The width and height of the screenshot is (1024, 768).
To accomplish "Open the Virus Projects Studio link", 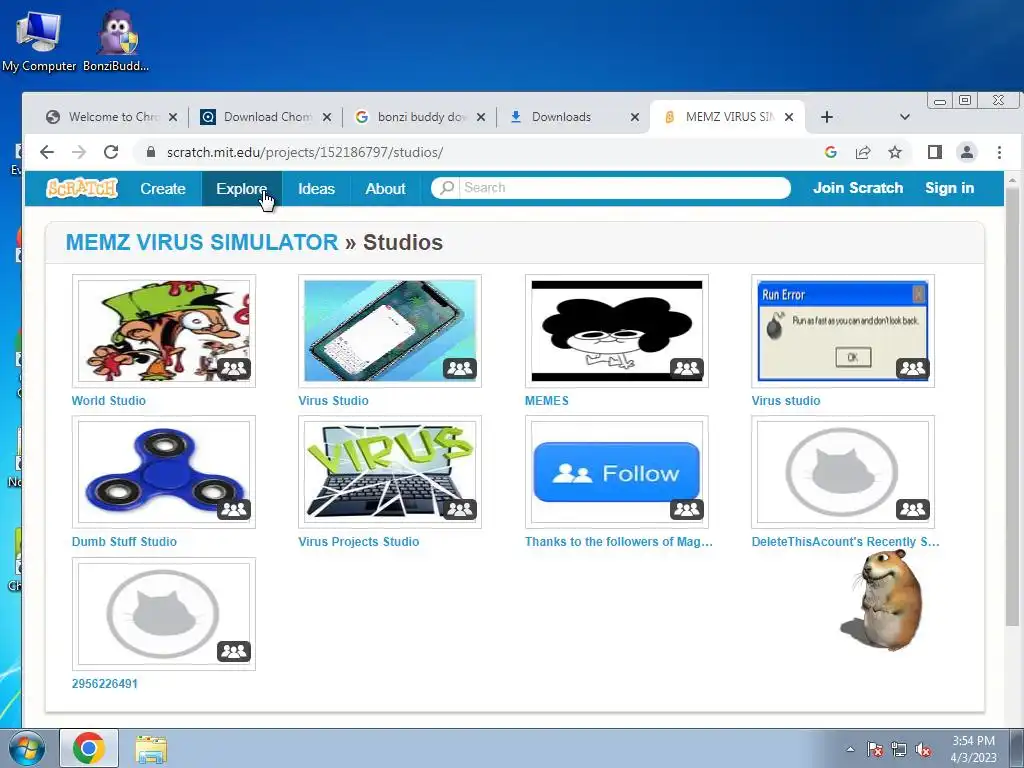I will (x=359, y=541).
